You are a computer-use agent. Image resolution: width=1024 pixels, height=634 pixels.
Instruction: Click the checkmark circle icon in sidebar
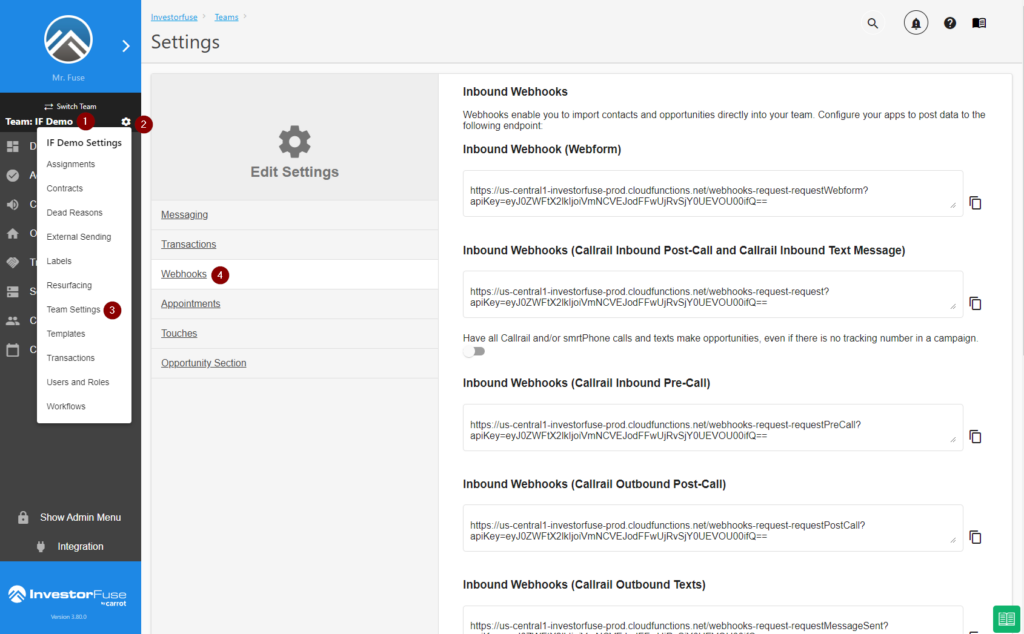pos(12,175)
